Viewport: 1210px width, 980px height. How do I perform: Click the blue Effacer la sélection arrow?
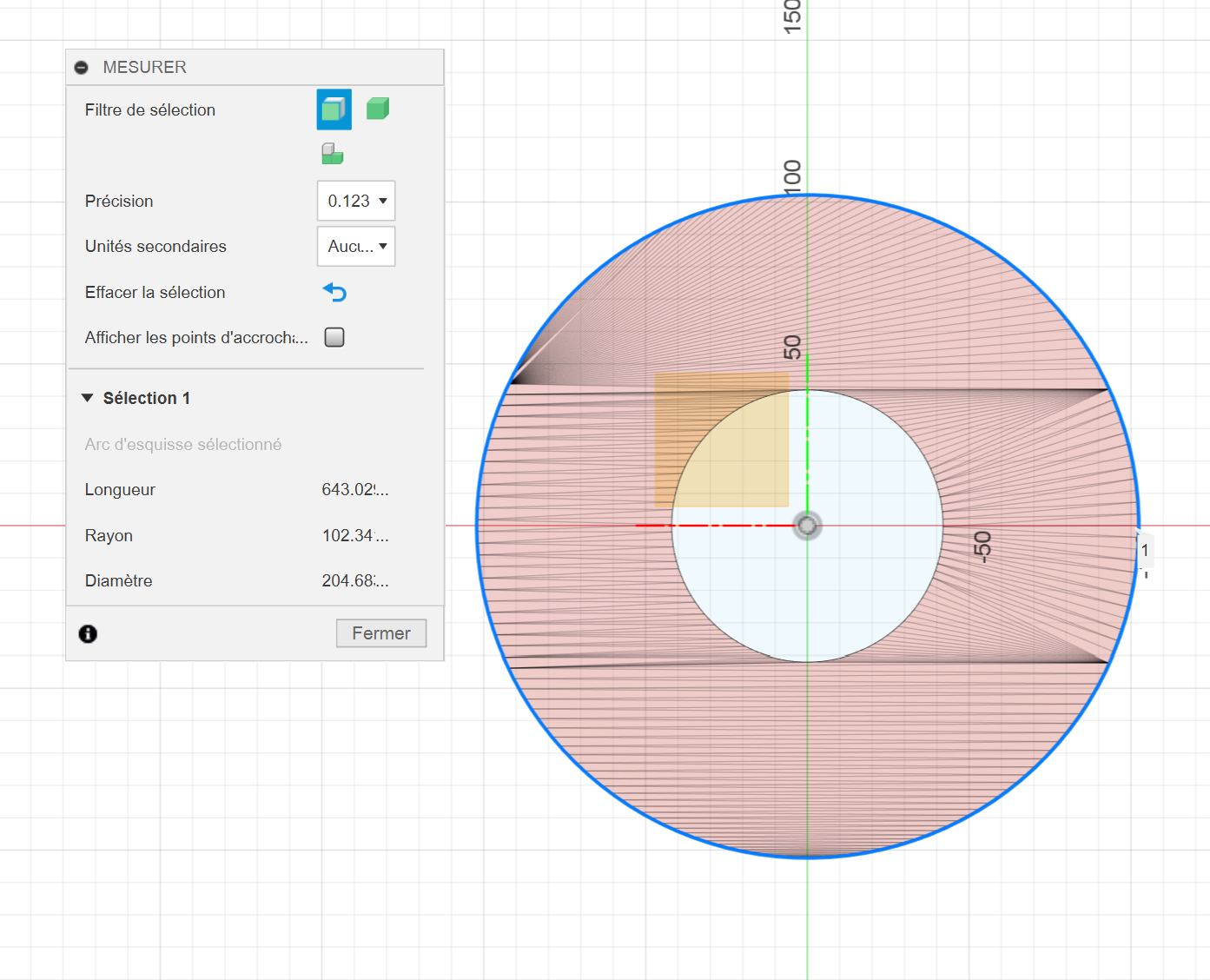click(334, 293)
